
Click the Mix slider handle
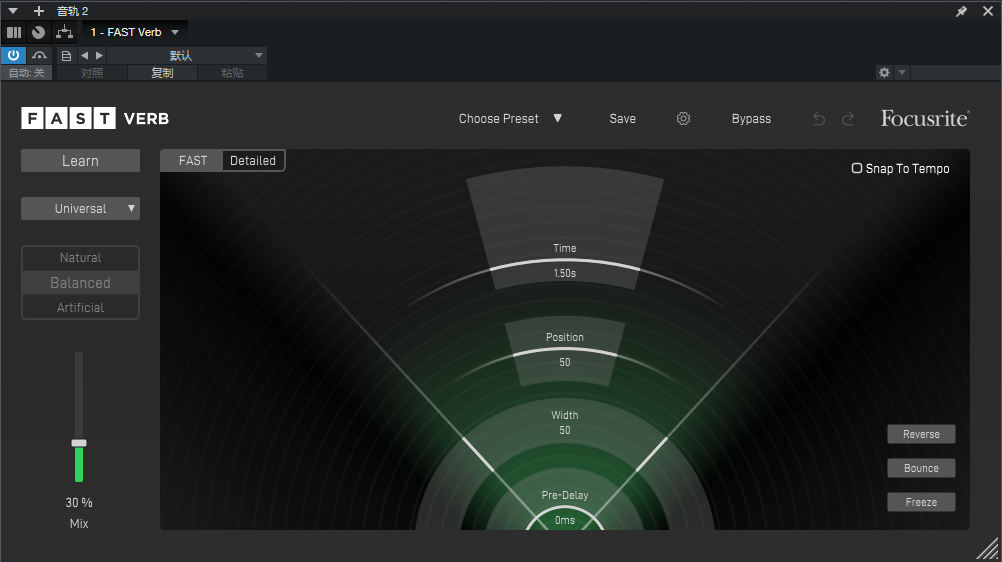tap(79, 443)
